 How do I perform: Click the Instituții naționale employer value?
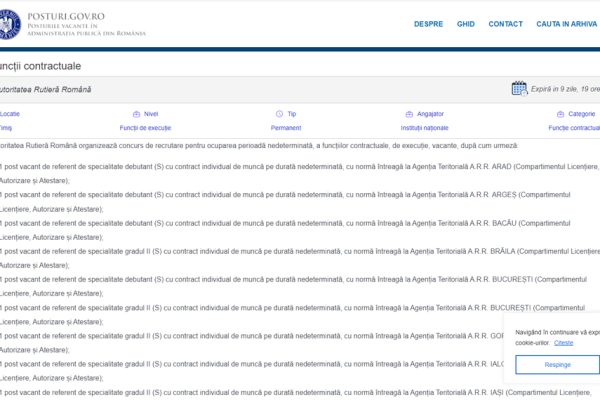pos(424,128)
